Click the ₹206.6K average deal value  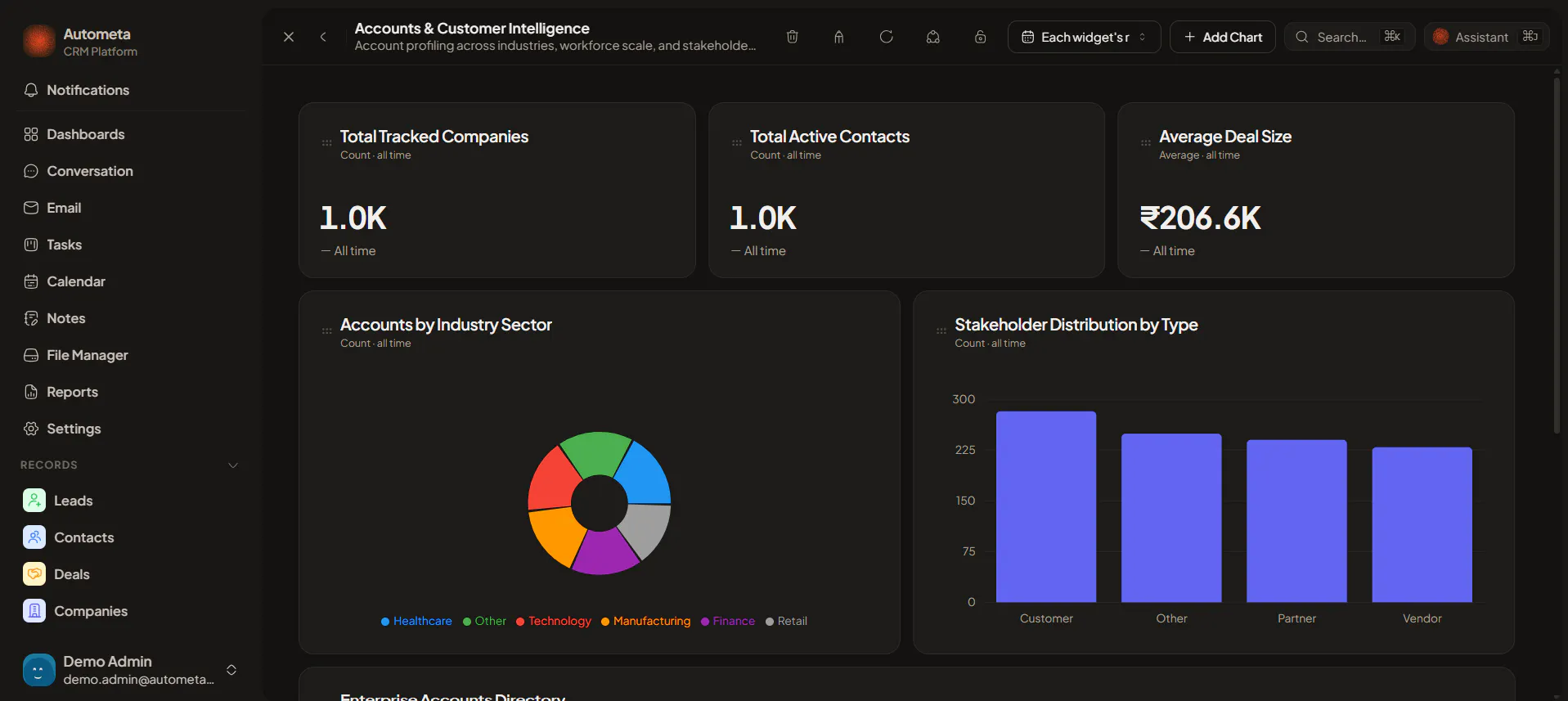coord(1200,218)
